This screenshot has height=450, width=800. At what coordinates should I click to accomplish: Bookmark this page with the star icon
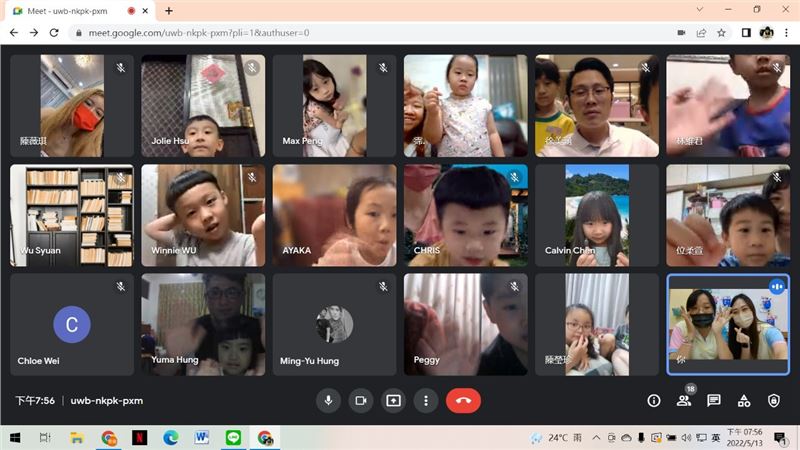pyautogui.click(x=722, y=32)
